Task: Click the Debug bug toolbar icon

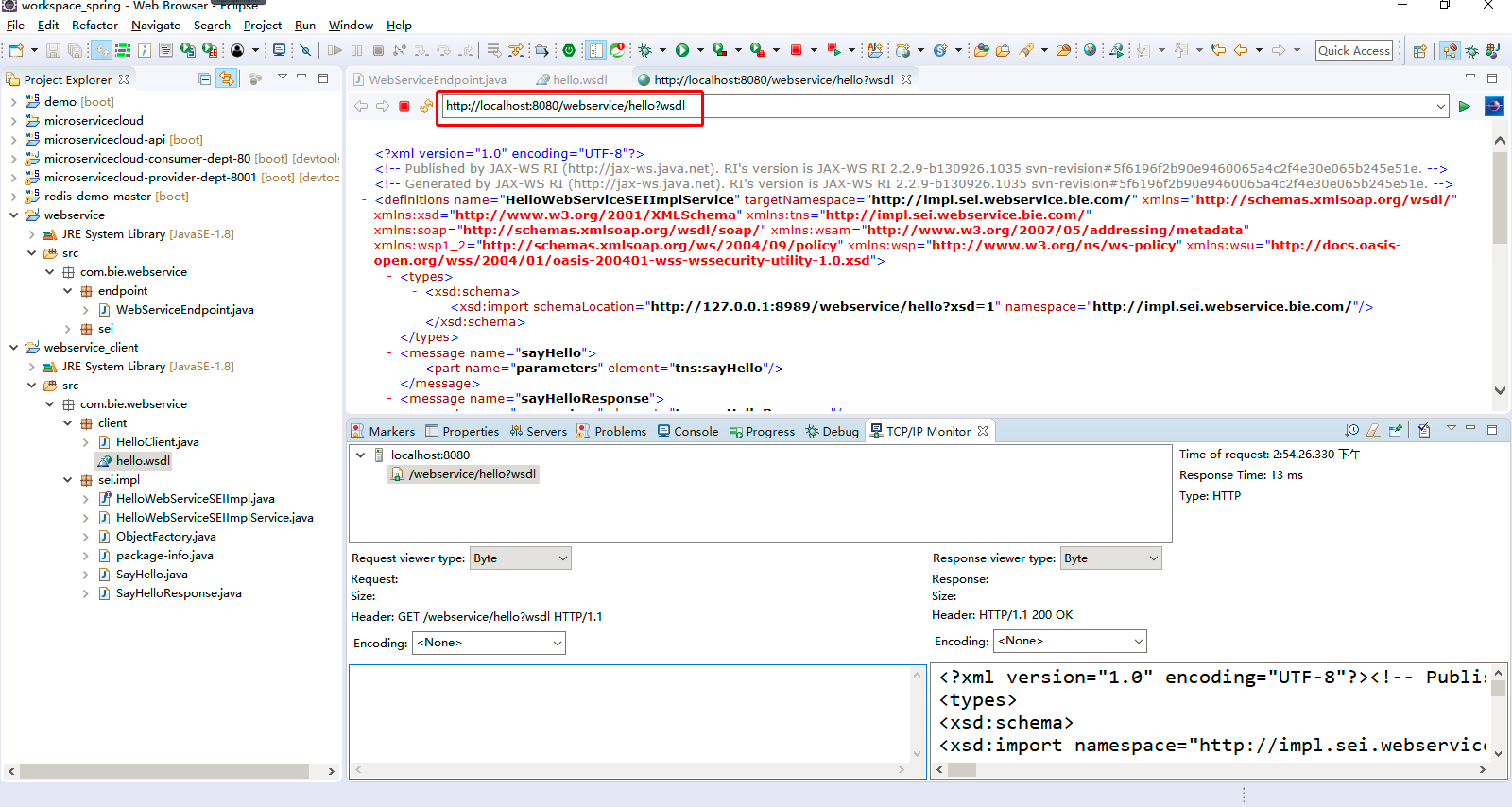Action: (644, 50)
